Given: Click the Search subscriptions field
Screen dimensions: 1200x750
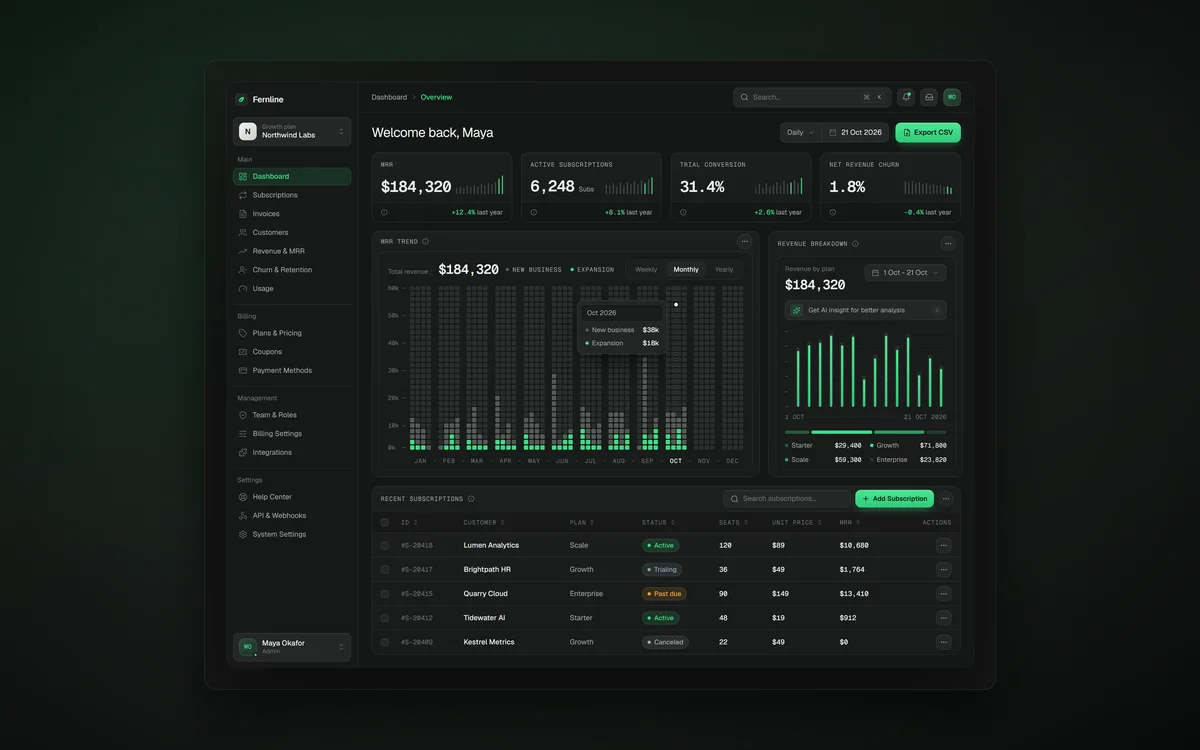Looking at the screenshot, I should pos(786,498).
